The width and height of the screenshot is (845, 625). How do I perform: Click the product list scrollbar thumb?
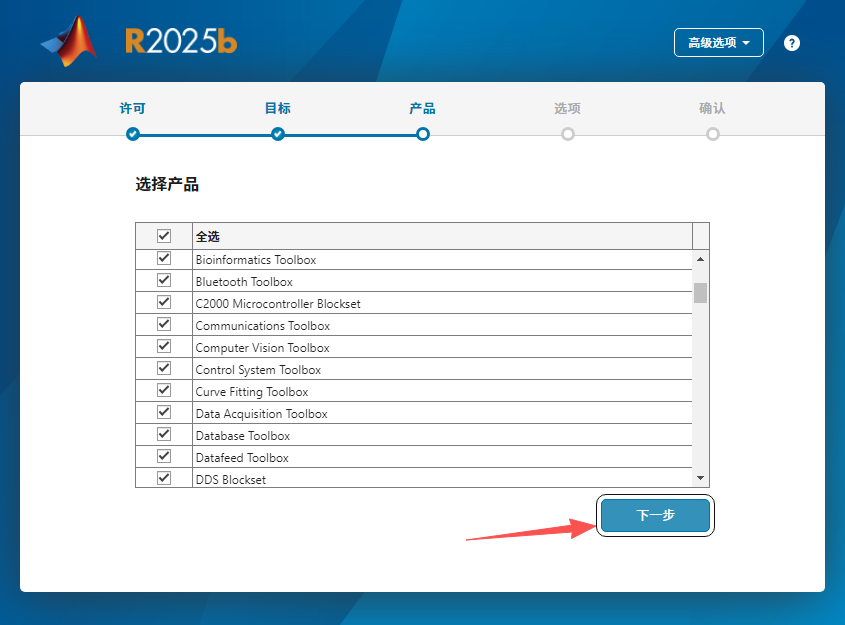point(701,292)
